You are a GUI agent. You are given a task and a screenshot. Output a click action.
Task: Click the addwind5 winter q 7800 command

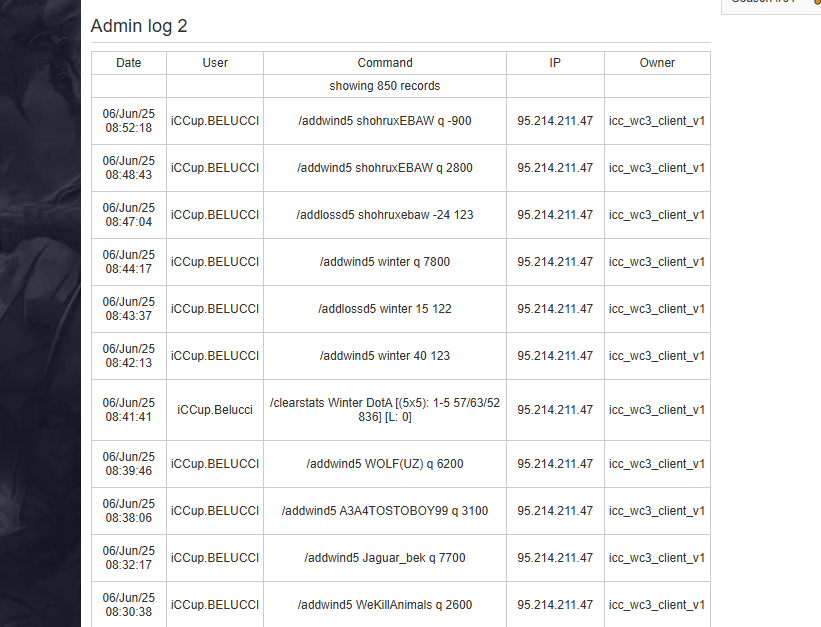pos(385,262)
